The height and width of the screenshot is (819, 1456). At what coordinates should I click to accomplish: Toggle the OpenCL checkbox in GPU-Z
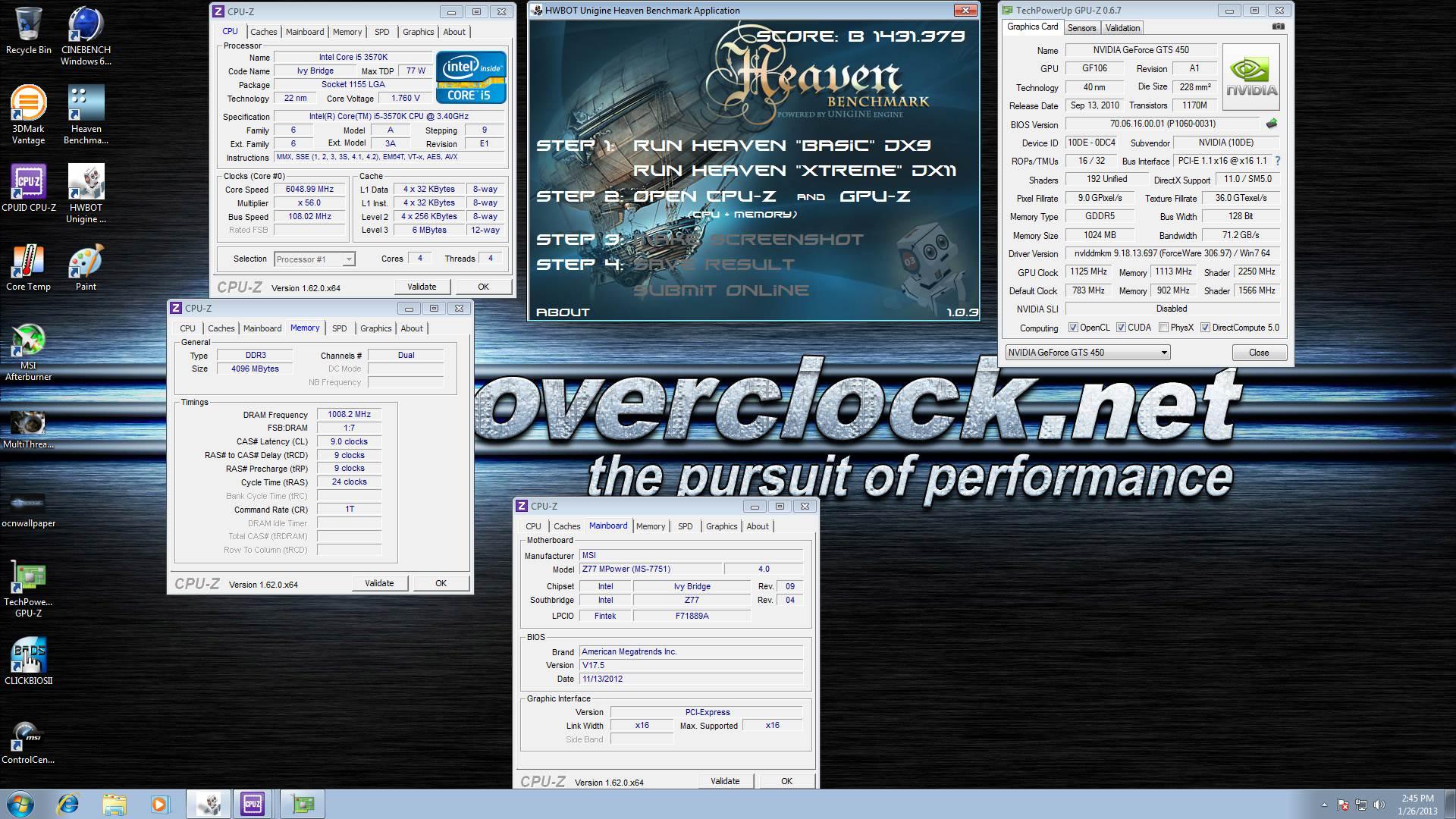point(1073,328)
